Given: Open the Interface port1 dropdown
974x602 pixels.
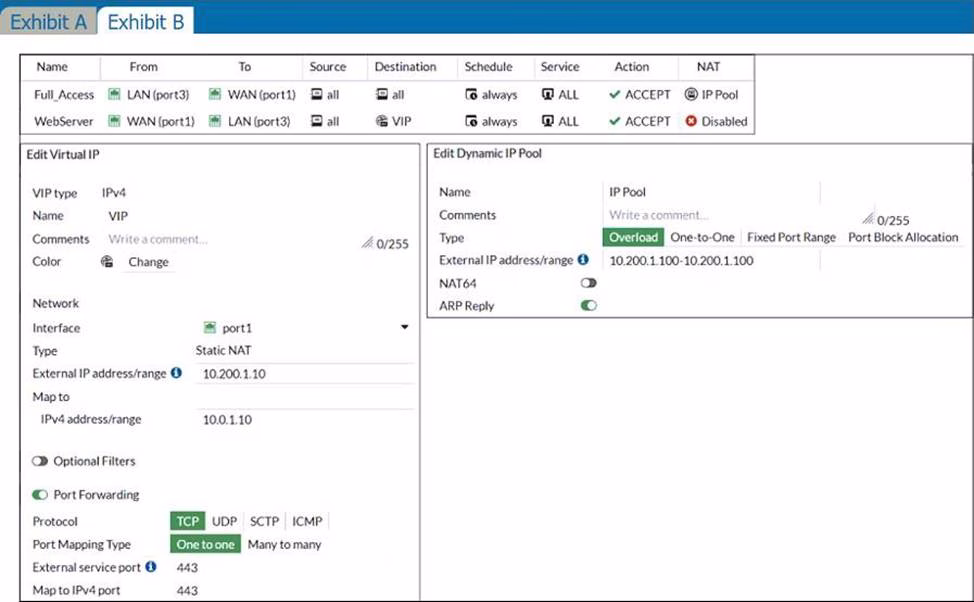Looking at the screenshot, I should [x=404, y=327].
